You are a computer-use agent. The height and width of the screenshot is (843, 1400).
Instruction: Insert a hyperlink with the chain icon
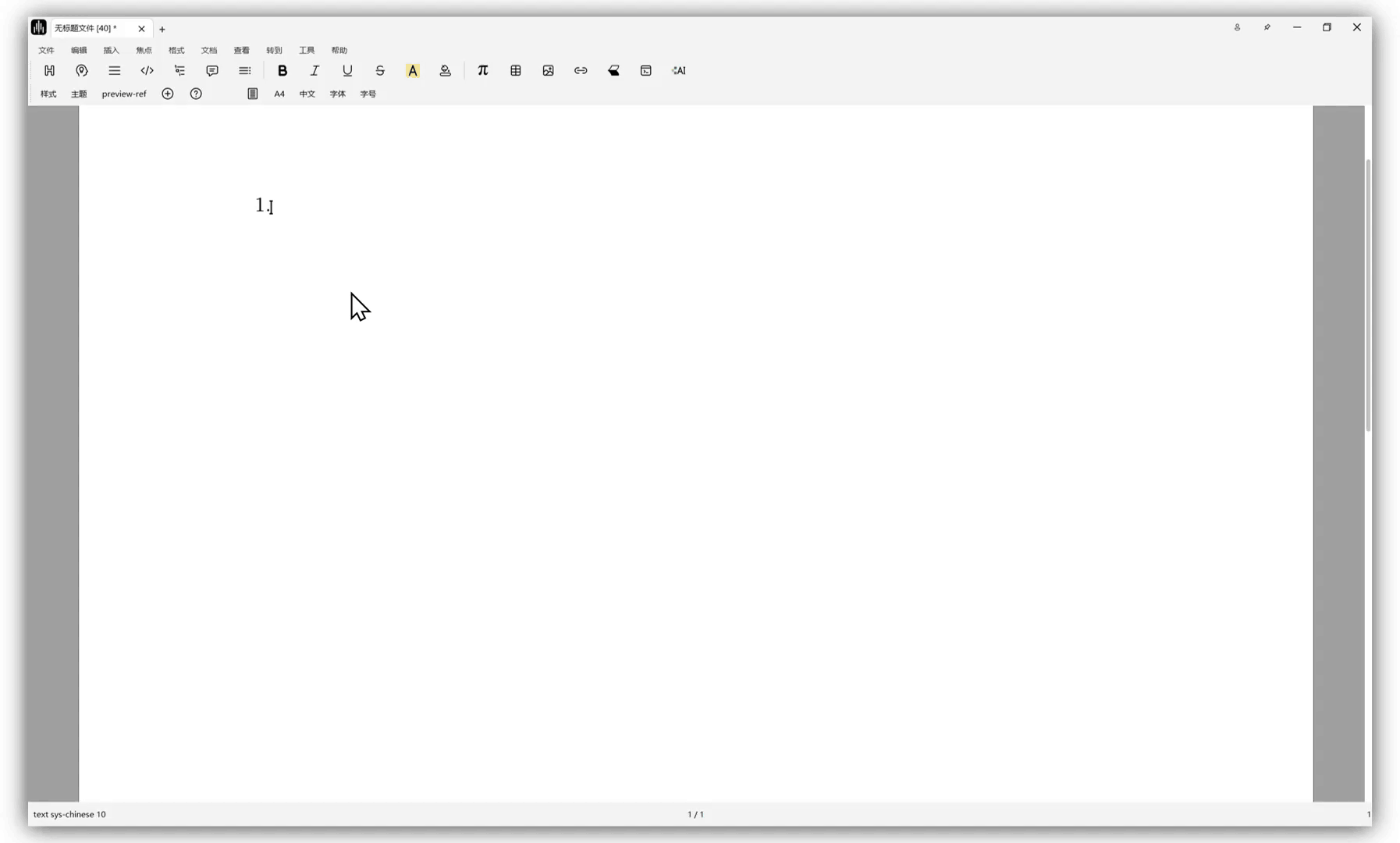click(x=581, y=70)
